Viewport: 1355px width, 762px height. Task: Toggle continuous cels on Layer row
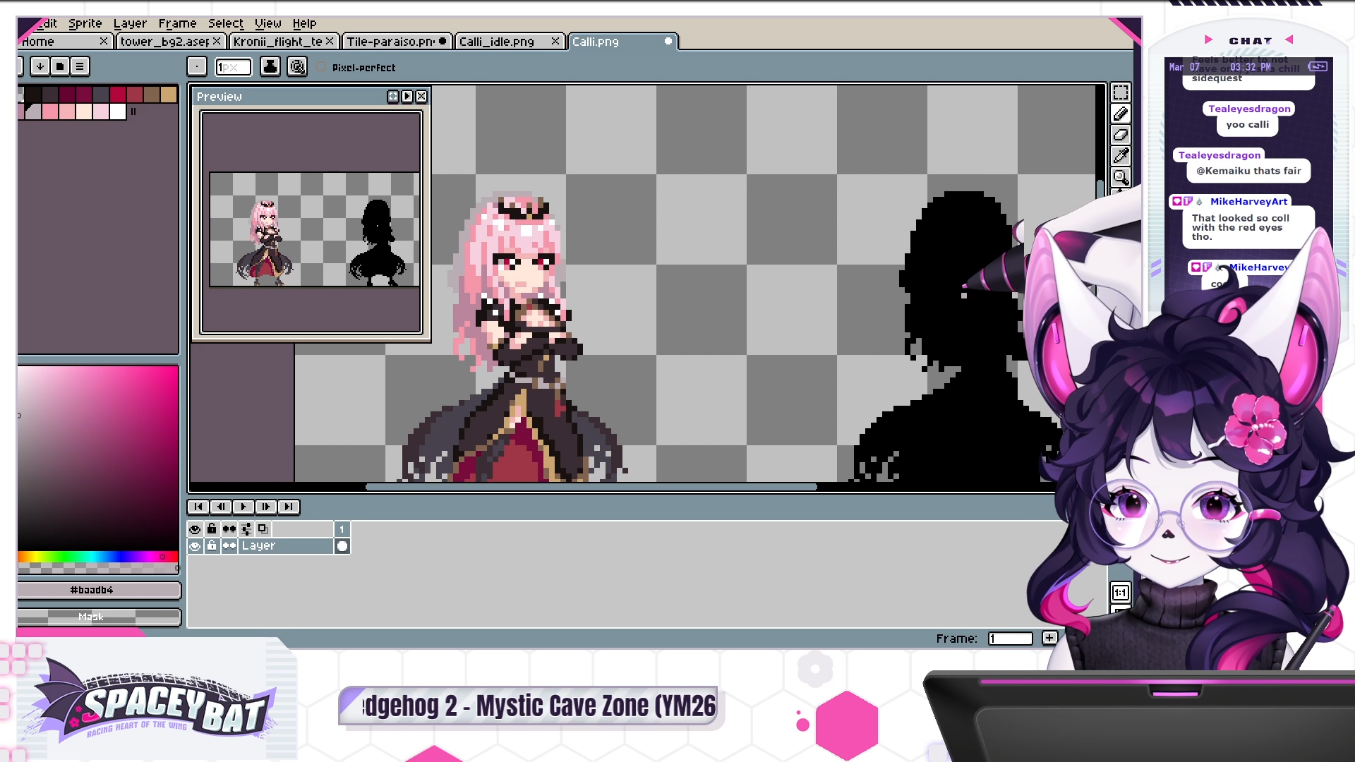229,546
